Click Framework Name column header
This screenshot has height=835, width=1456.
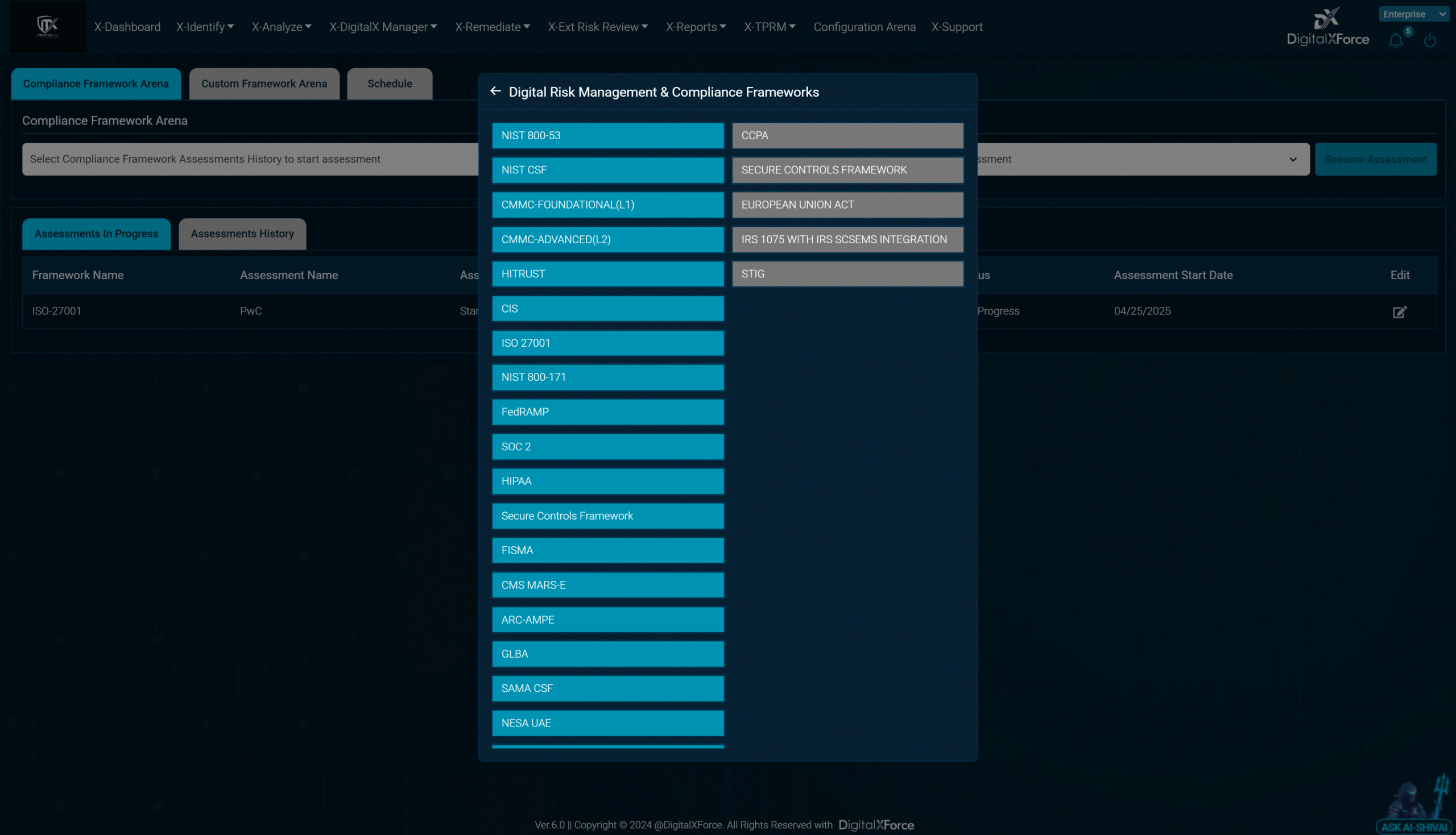point(77,275)
